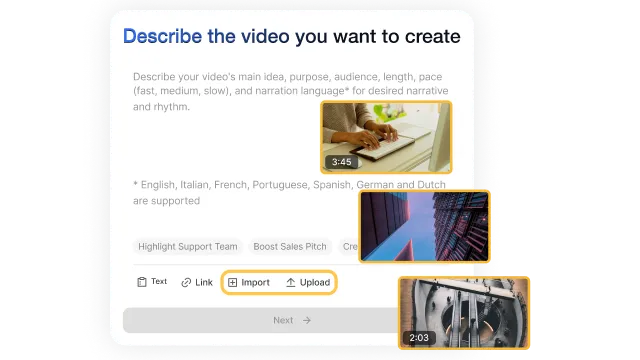The height and width of the screenshot is (360, 640).
Task: Select the Import option label
Action: [x=256, y=282]
